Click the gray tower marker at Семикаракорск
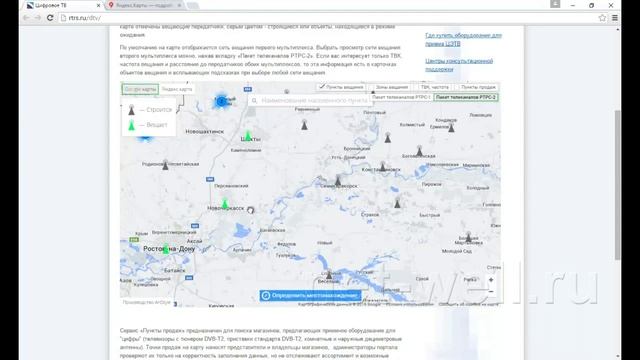 (x=338, y=180)
